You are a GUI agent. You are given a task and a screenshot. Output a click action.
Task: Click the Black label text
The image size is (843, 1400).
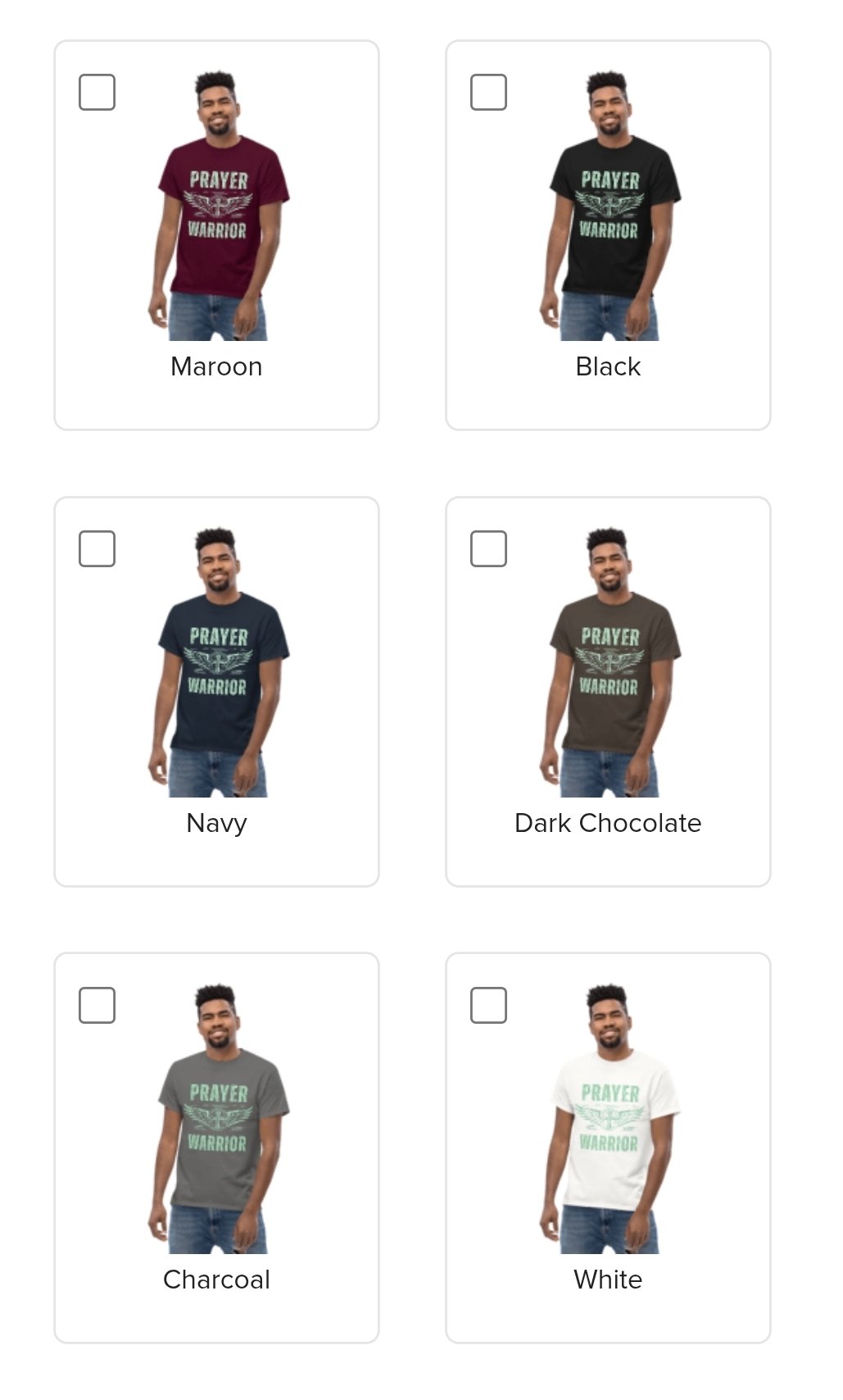pyautogui.click(x=608, y=366)
